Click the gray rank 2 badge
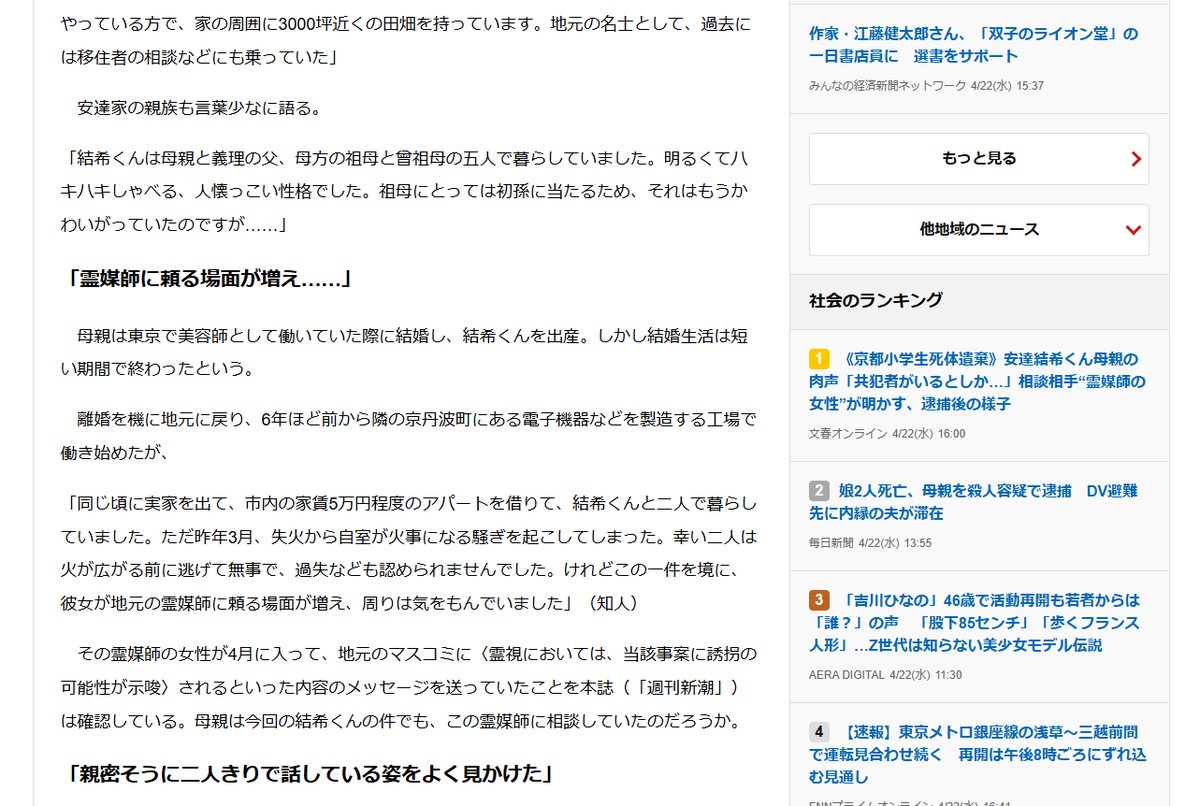This screenshot has height=806, width=1200. click(x=819, y=490)
